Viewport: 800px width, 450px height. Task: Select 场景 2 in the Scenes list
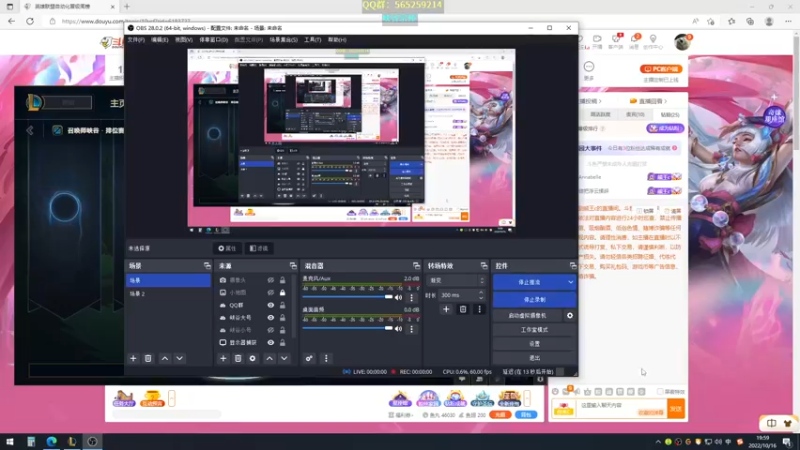click(x=168, y=294)
